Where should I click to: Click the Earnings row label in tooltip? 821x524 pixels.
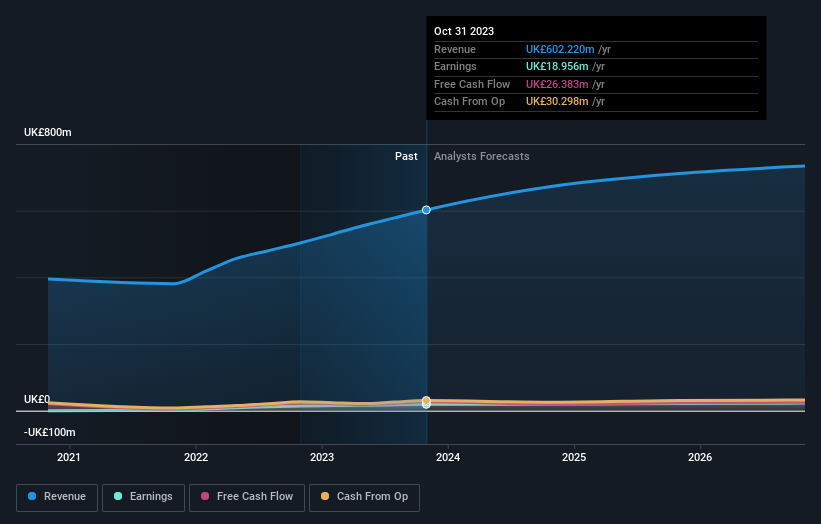point(456,66)
